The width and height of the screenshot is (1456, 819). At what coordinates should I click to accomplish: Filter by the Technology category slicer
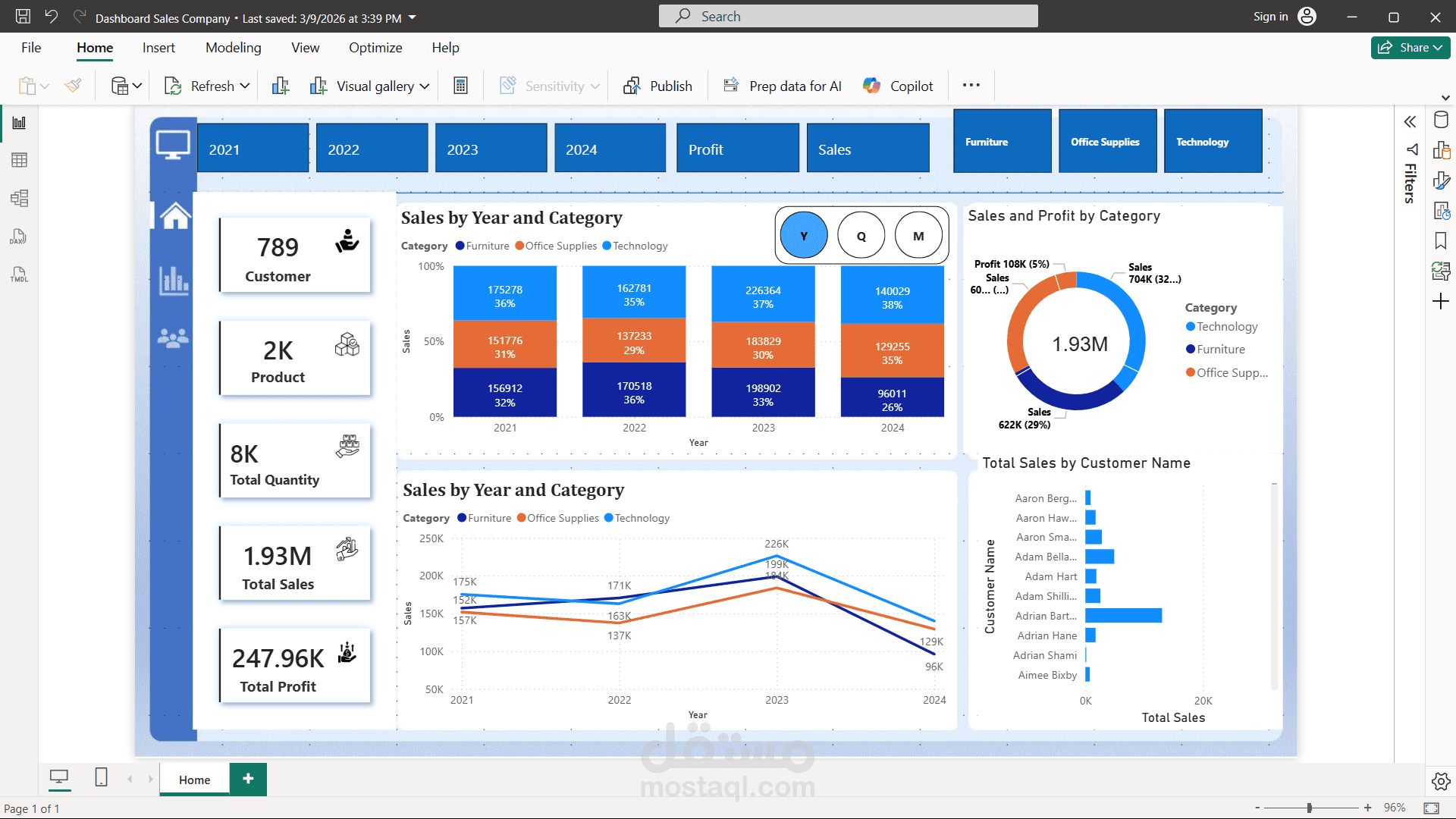1212,141
